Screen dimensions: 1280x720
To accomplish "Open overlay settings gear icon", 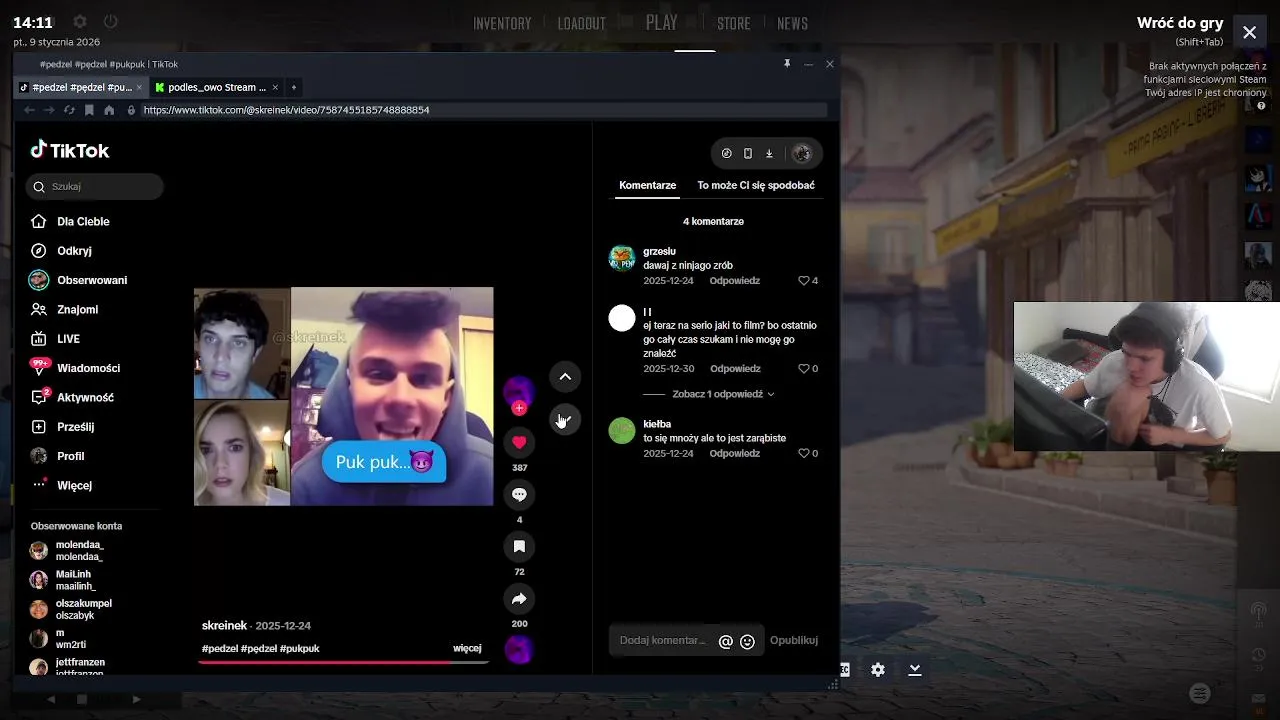I will point(878,670).
